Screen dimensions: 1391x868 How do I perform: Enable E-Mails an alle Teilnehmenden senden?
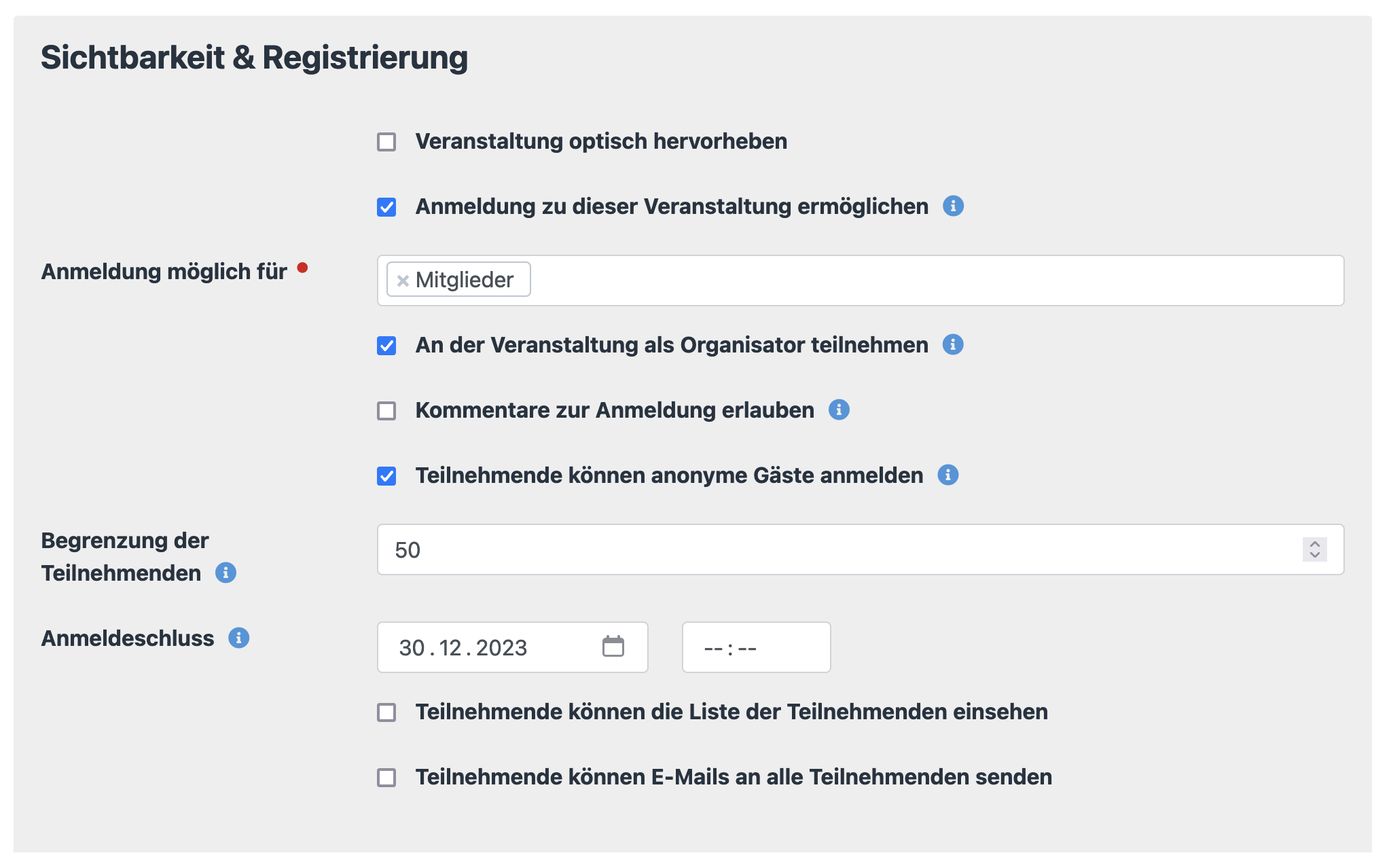coord(386,778)
